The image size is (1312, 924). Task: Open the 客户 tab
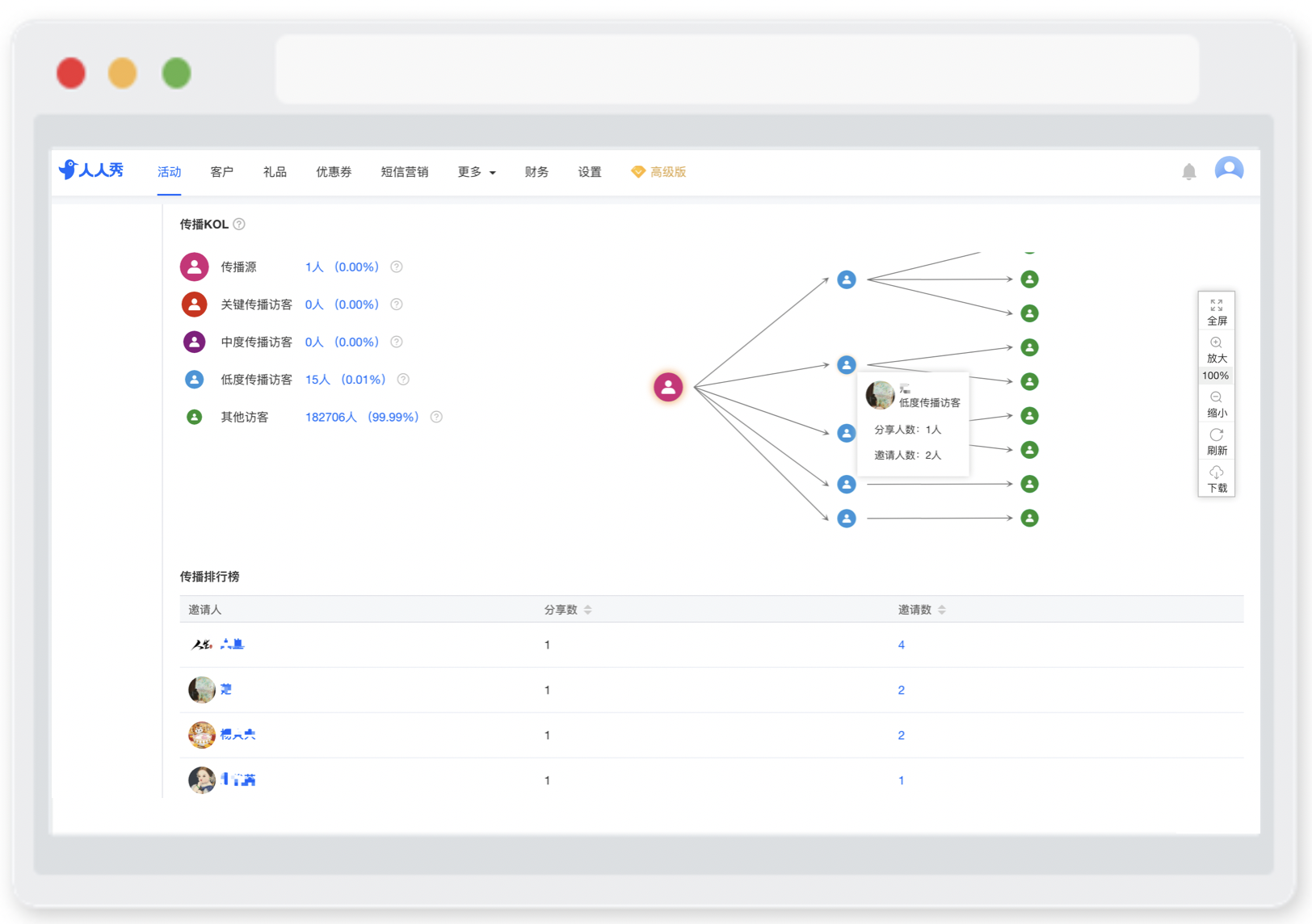click(222, 172)
